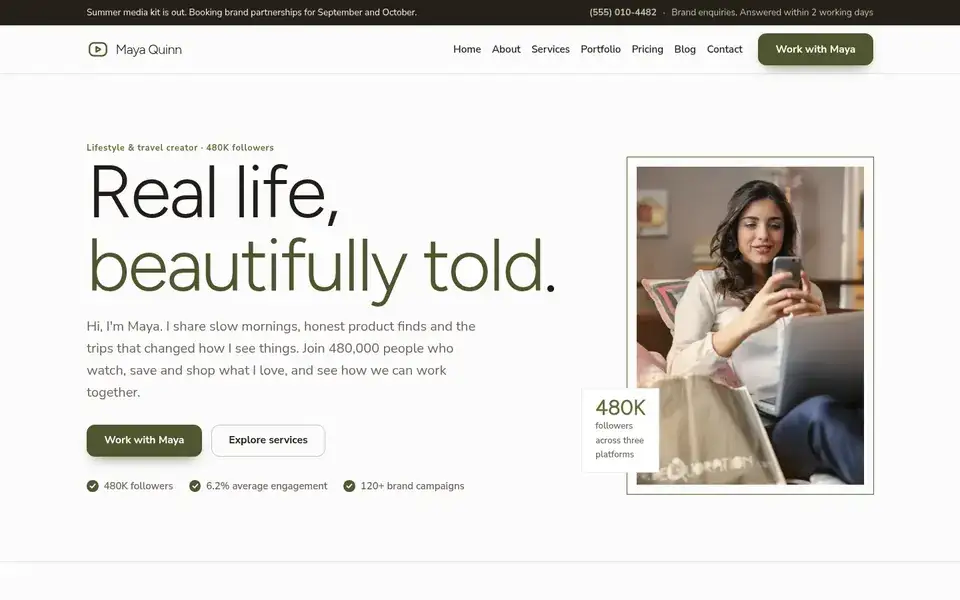
Task: Click the 480K followers stat text
Action: 138,486
